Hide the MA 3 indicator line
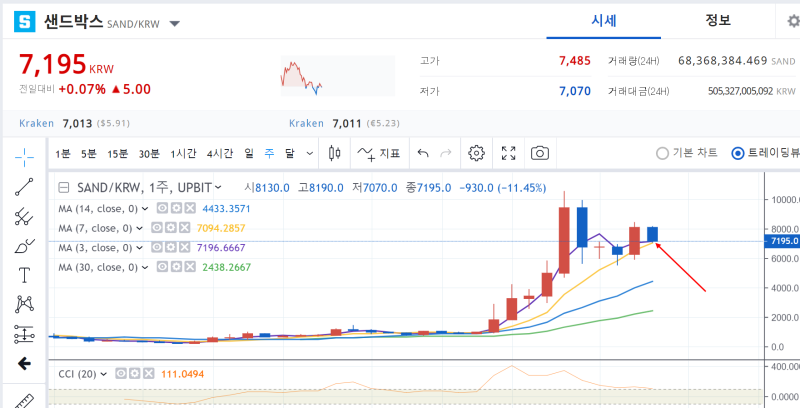This screenshot has width=800, height=408. point(158,247)
